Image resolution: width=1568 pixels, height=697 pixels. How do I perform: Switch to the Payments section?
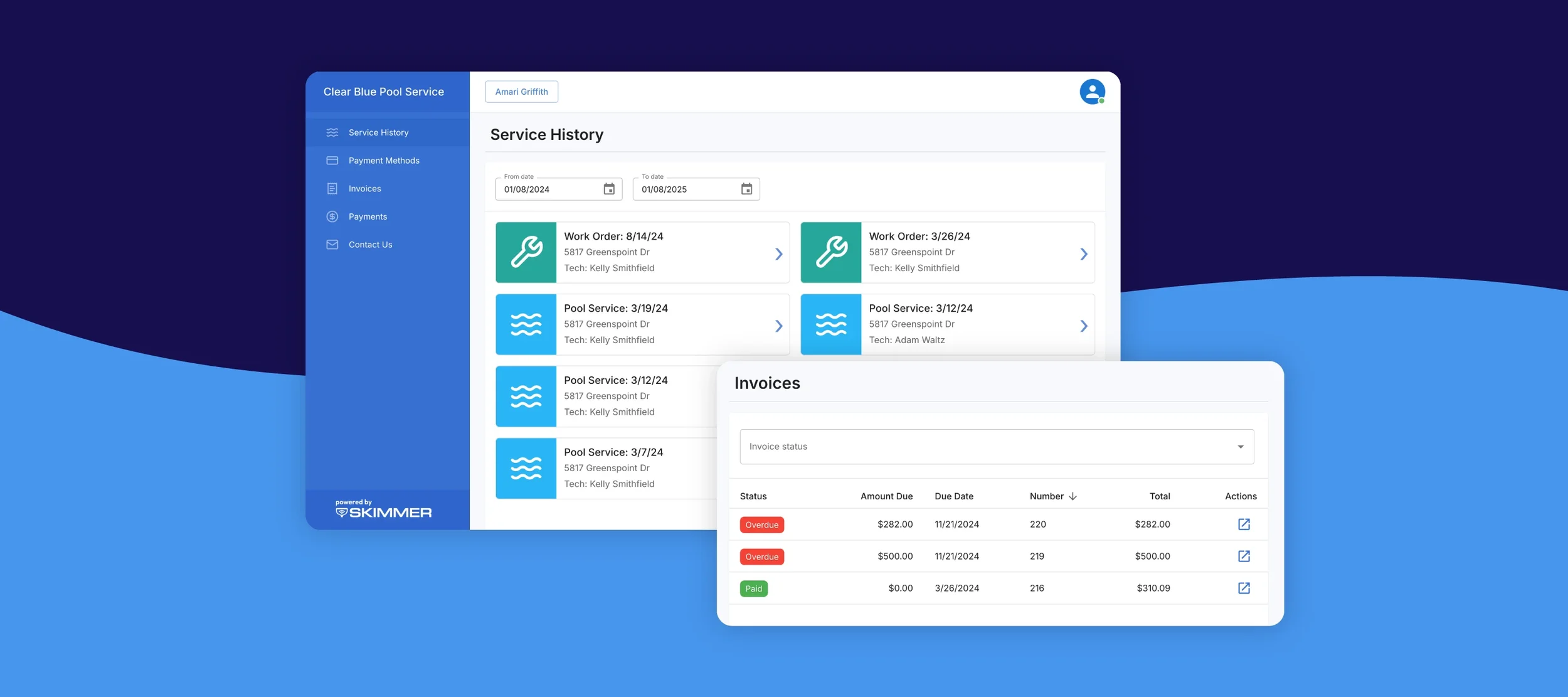click(368, 216)
